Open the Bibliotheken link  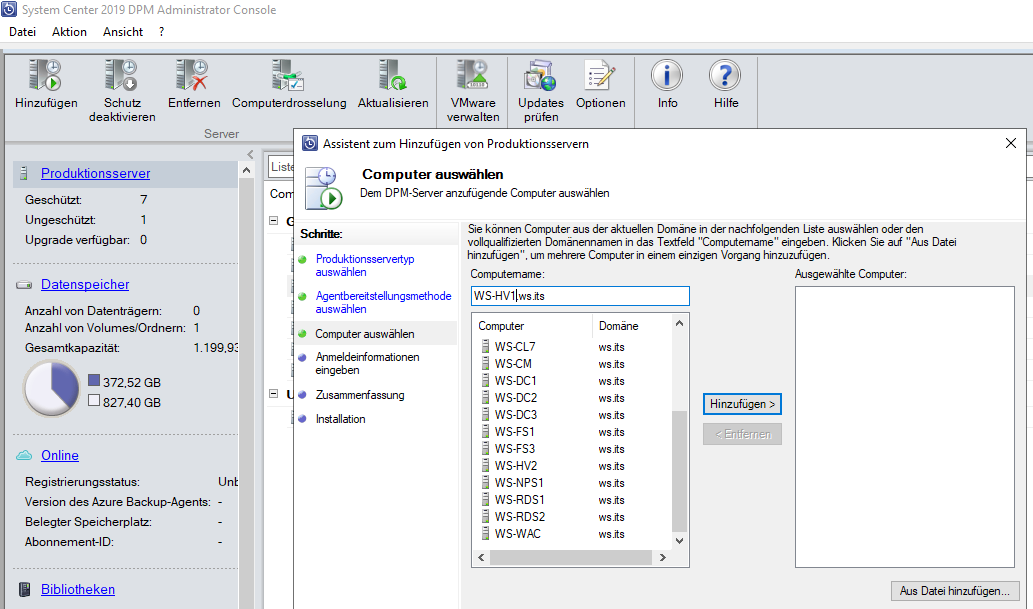[x=78, y=589]
